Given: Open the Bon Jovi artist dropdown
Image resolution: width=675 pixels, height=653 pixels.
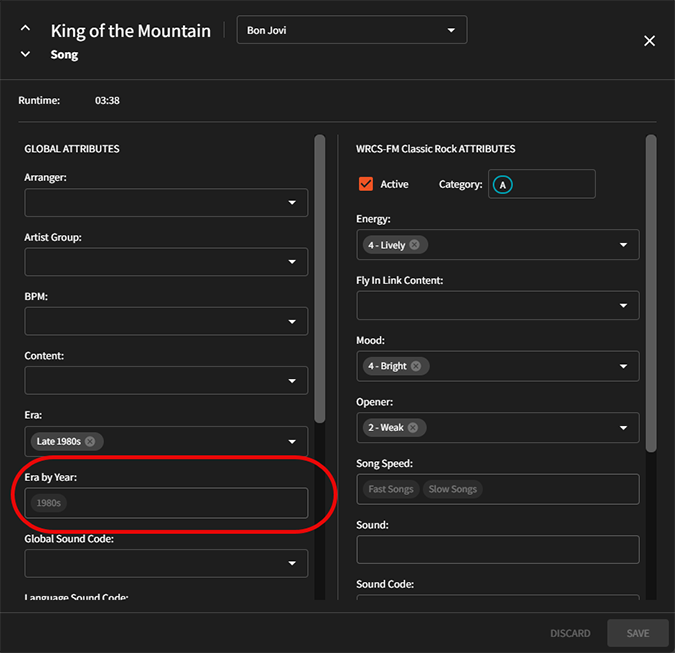Looking at the screenshot, I should 352,30.
